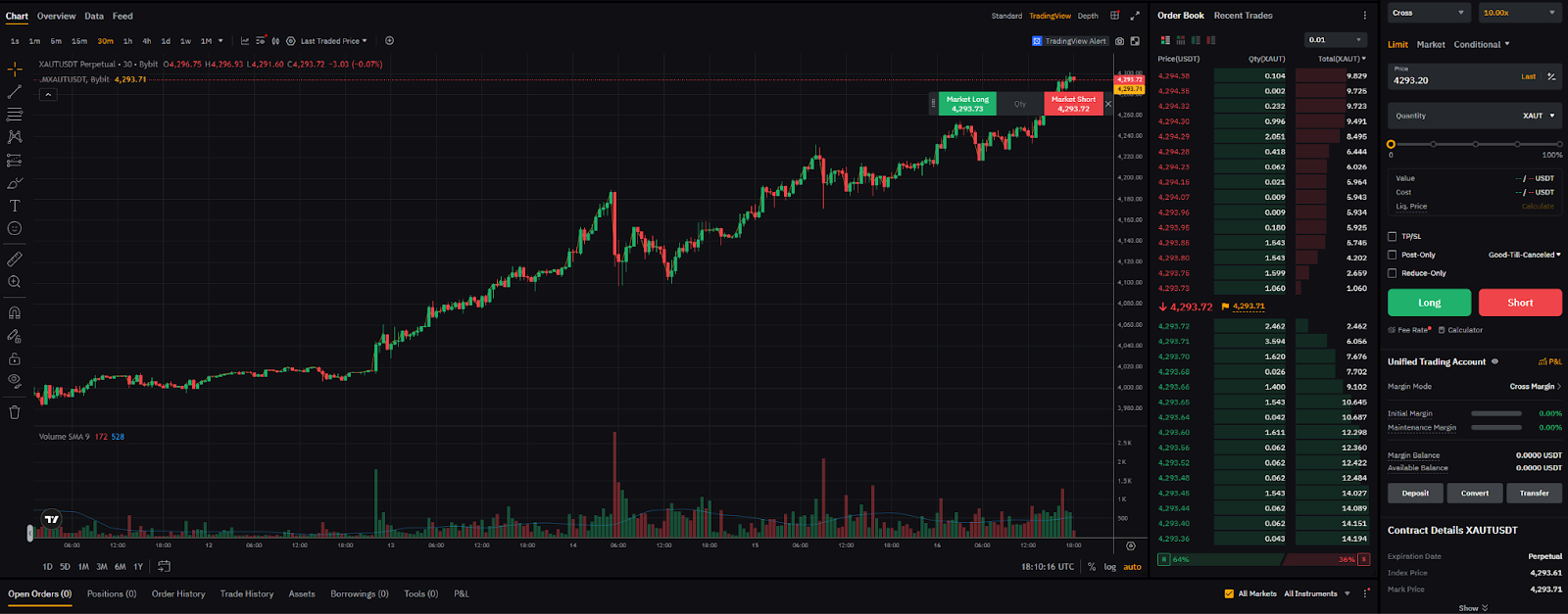Switch to the Recent Trades tab

[x=1243, y=16]
